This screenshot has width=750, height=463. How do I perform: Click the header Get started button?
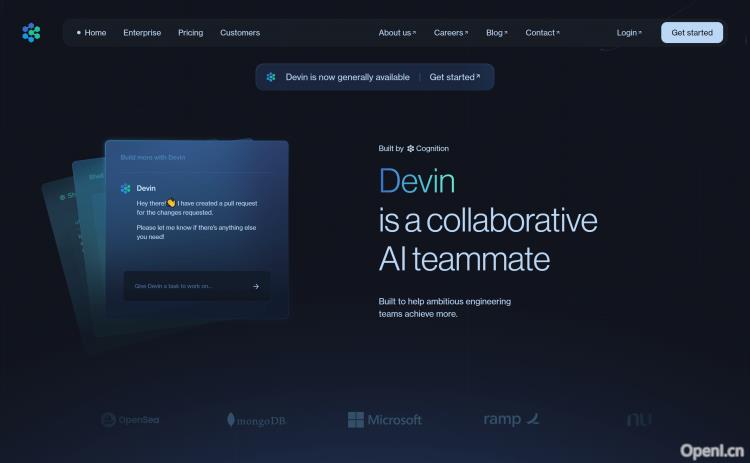pos(692,33)
